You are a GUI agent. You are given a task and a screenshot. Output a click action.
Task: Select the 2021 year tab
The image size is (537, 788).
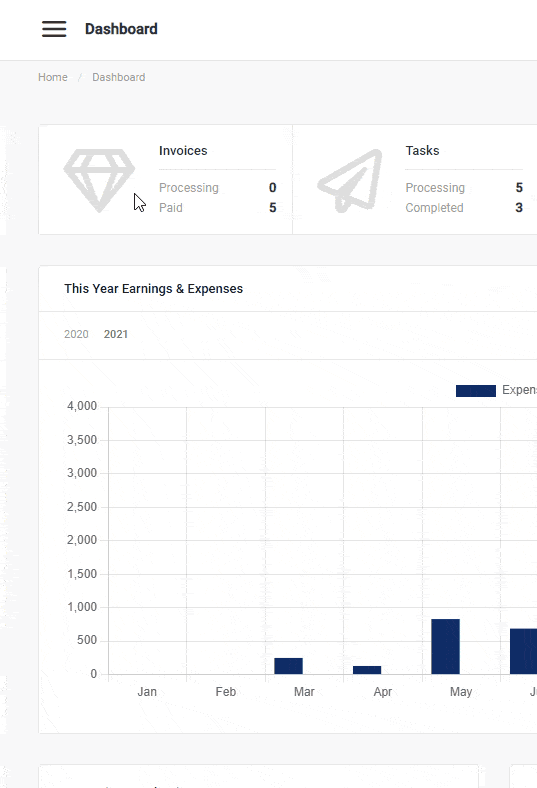(x=116, y=334)
